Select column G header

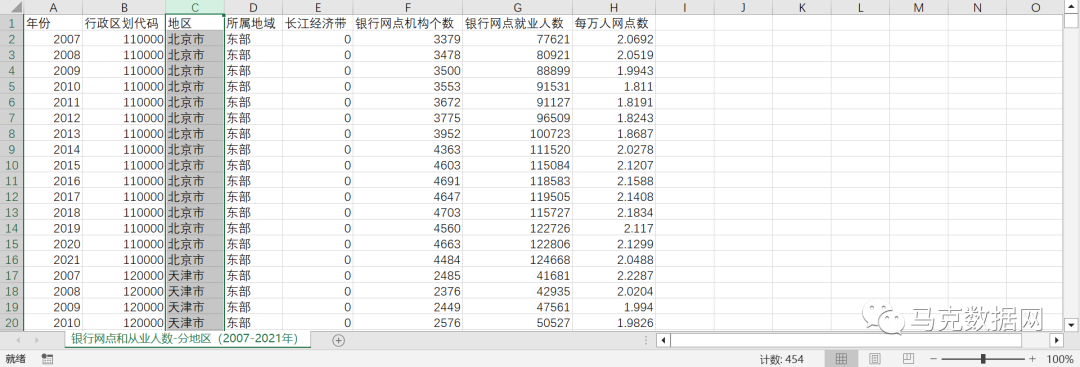[x=517, y=7]
